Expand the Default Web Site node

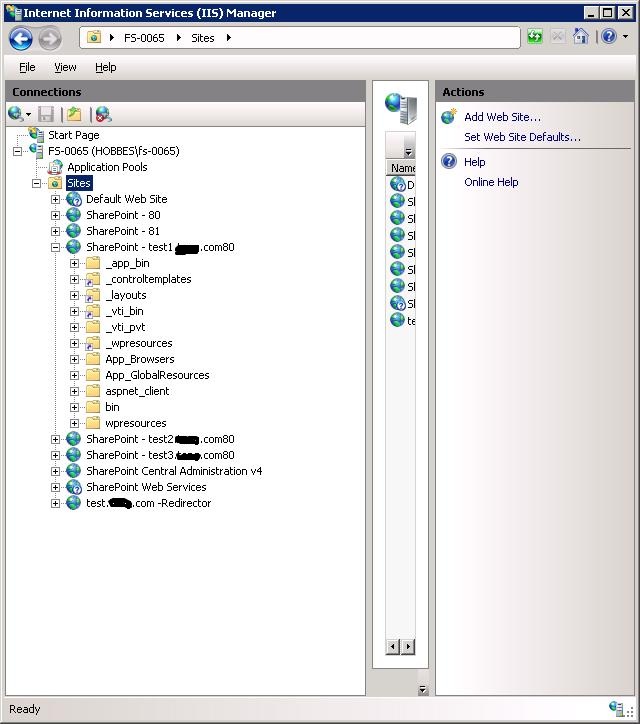(x=55, y=199)
